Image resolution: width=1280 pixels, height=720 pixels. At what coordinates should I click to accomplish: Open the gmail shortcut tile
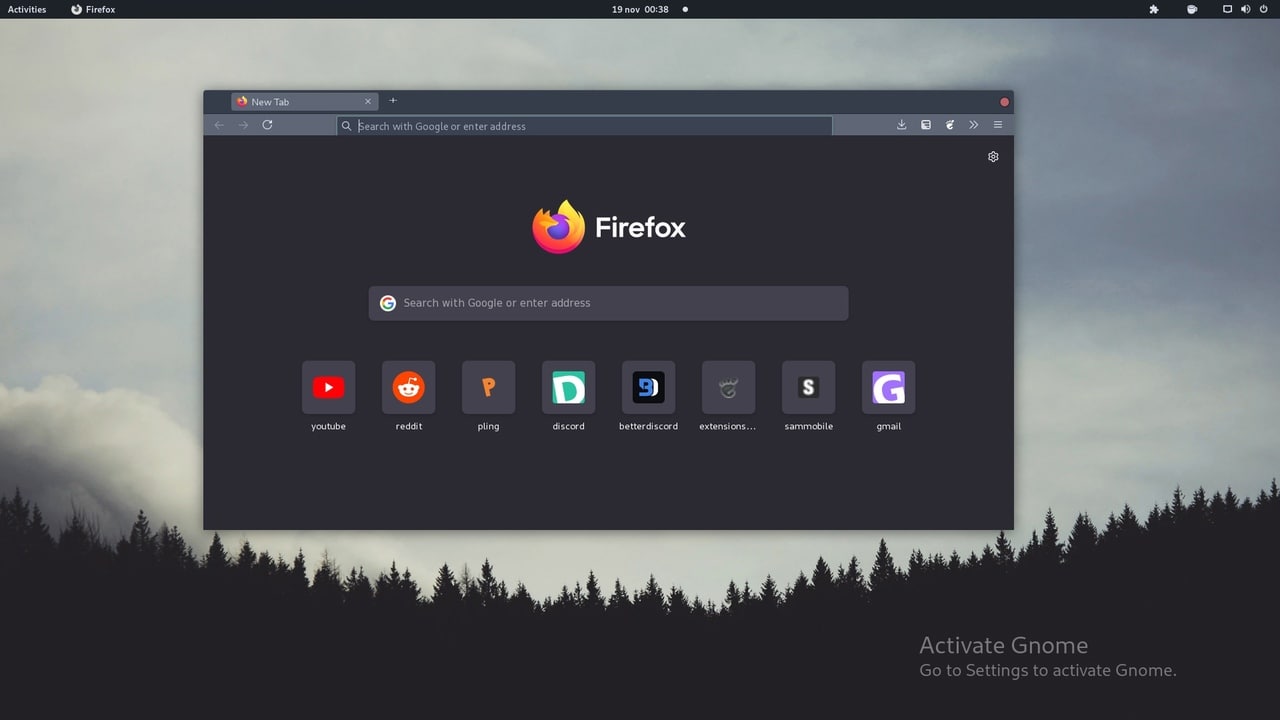[888, 387]
